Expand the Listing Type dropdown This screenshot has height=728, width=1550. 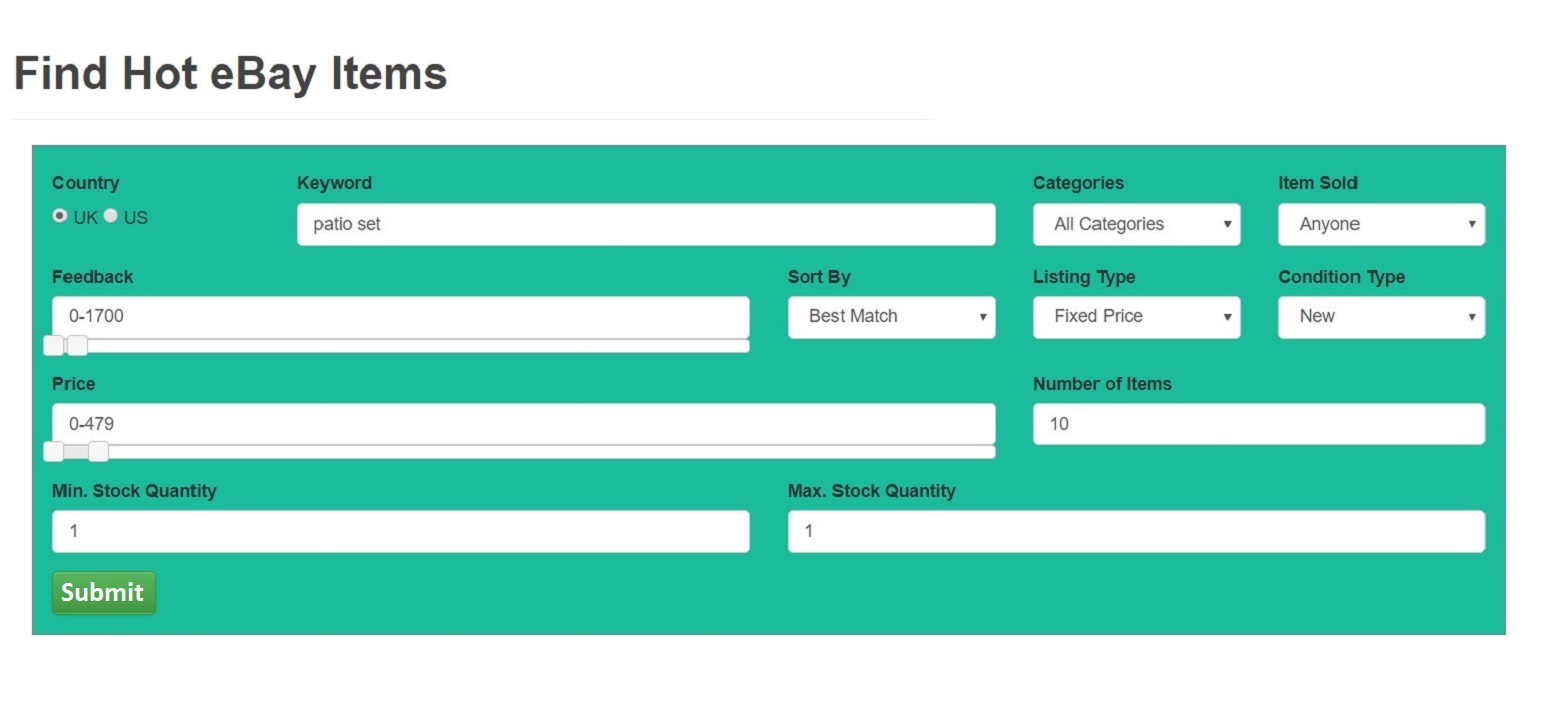pyautogui.click(x=1136, y=317)
